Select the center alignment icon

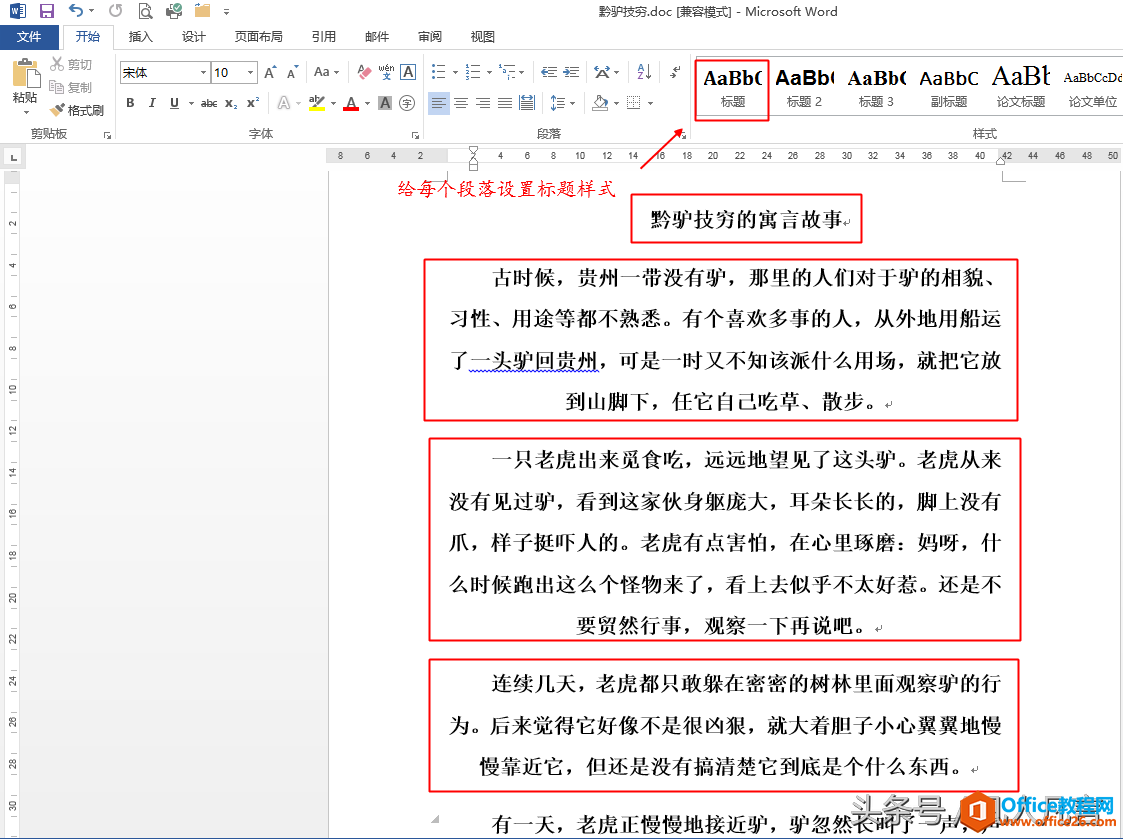(x=461, y=103)
